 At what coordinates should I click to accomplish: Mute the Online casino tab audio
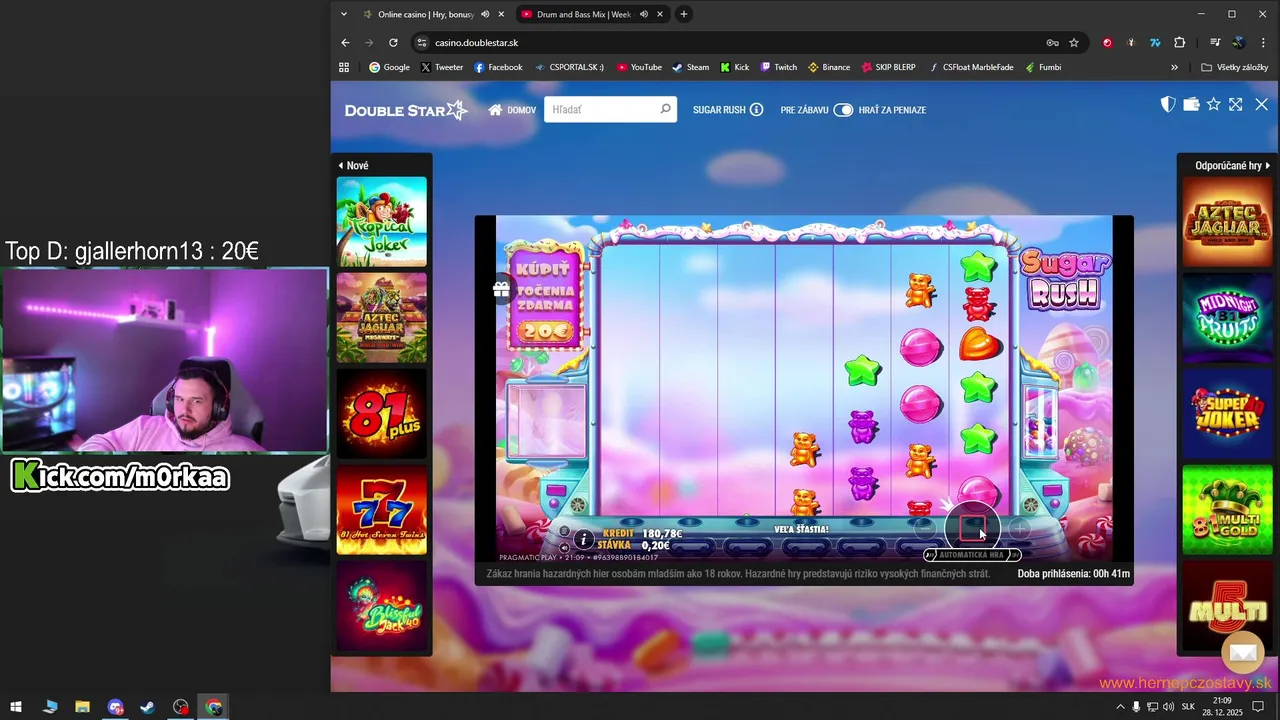485,14
